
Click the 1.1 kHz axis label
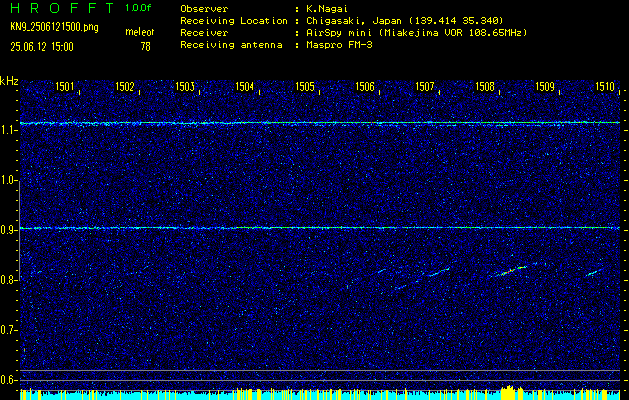click(x=8, y=130)
